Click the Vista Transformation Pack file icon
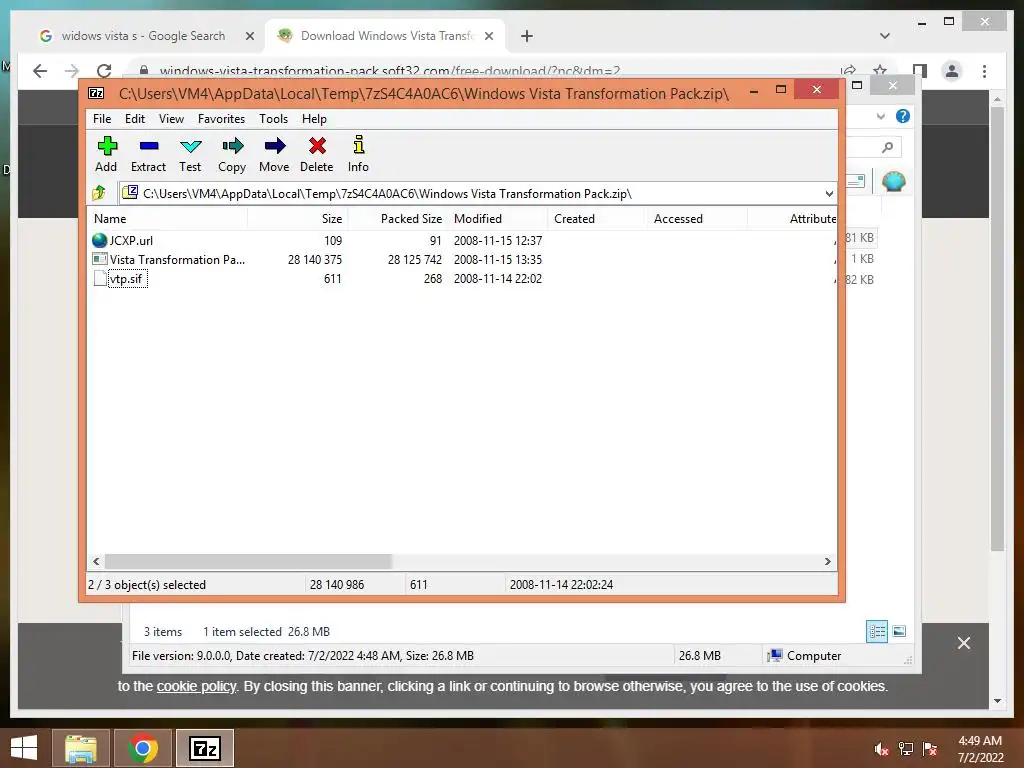The image size is (1024, 768). (99, 259)
